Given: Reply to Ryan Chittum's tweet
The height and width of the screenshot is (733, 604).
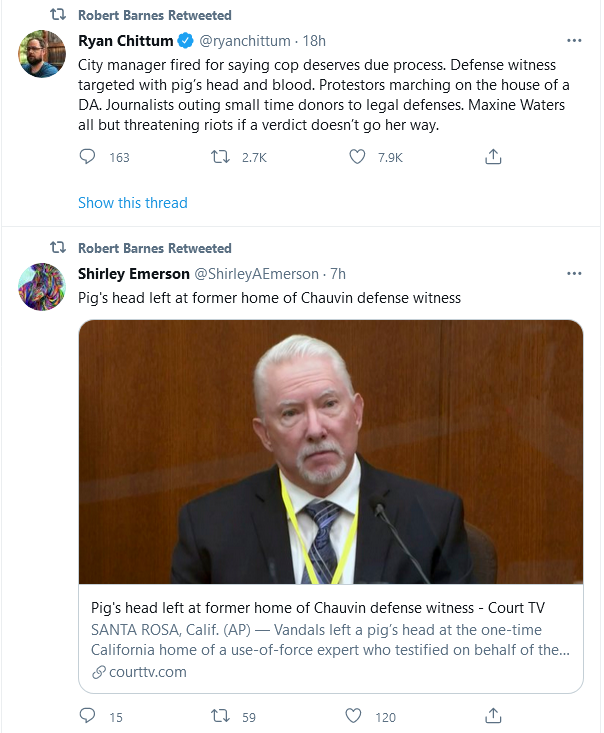Looking at the screenshot, I should 88,157.
